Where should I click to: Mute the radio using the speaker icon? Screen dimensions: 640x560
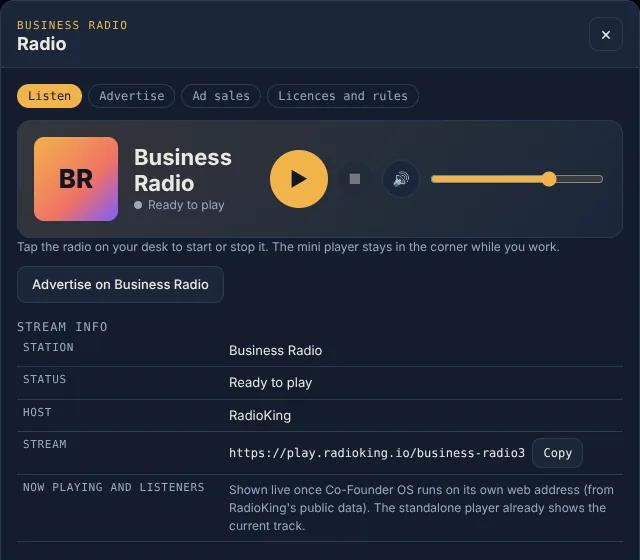pyautogui.click(x=400, y=179)
